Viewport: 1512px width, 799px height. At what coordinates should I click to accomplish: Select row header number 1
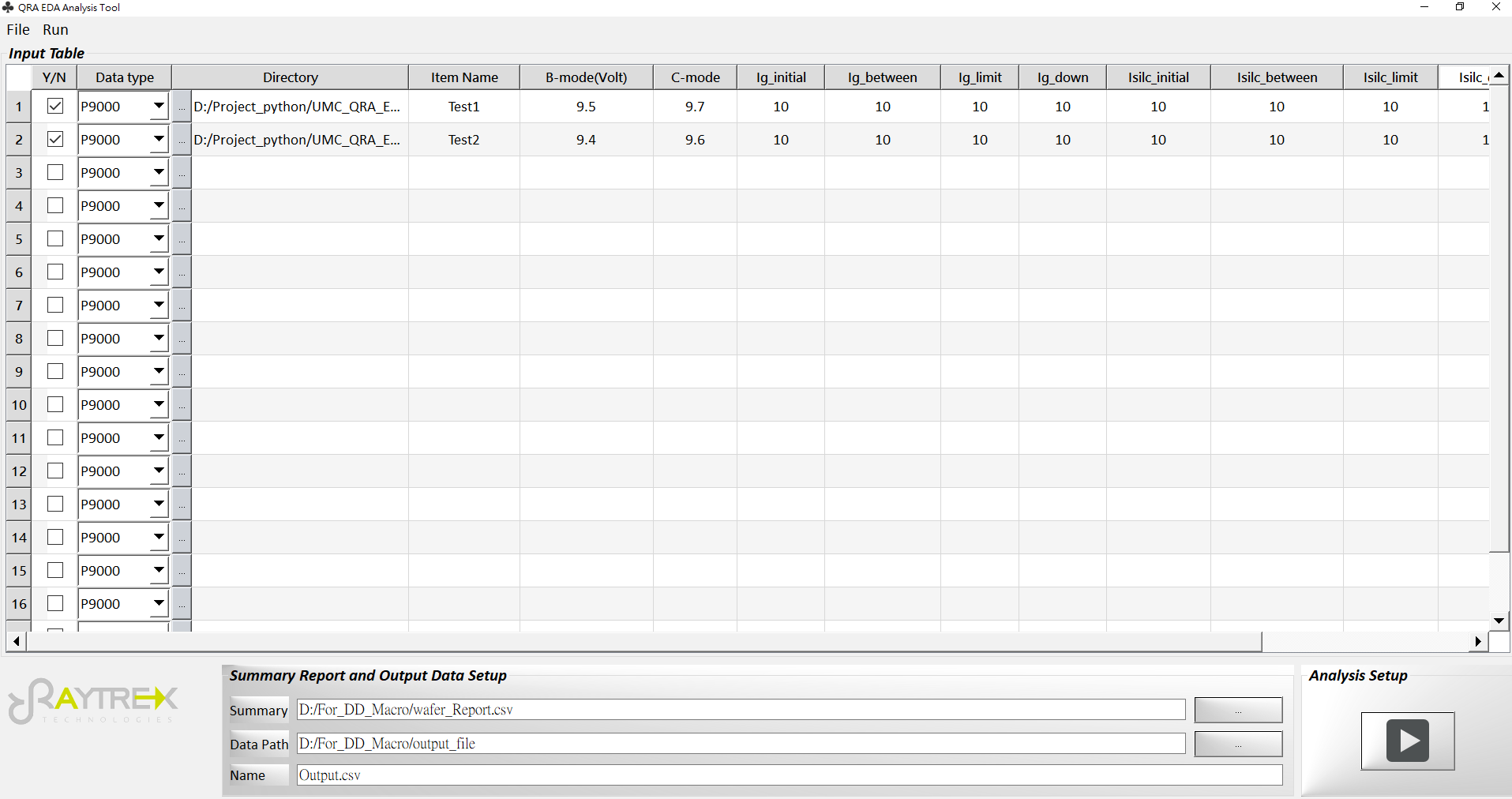point(19,107)
